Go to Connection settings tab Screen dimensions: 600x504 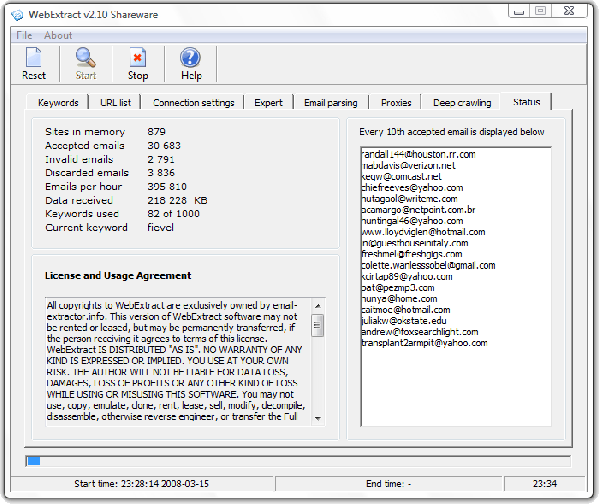point(193,102)
